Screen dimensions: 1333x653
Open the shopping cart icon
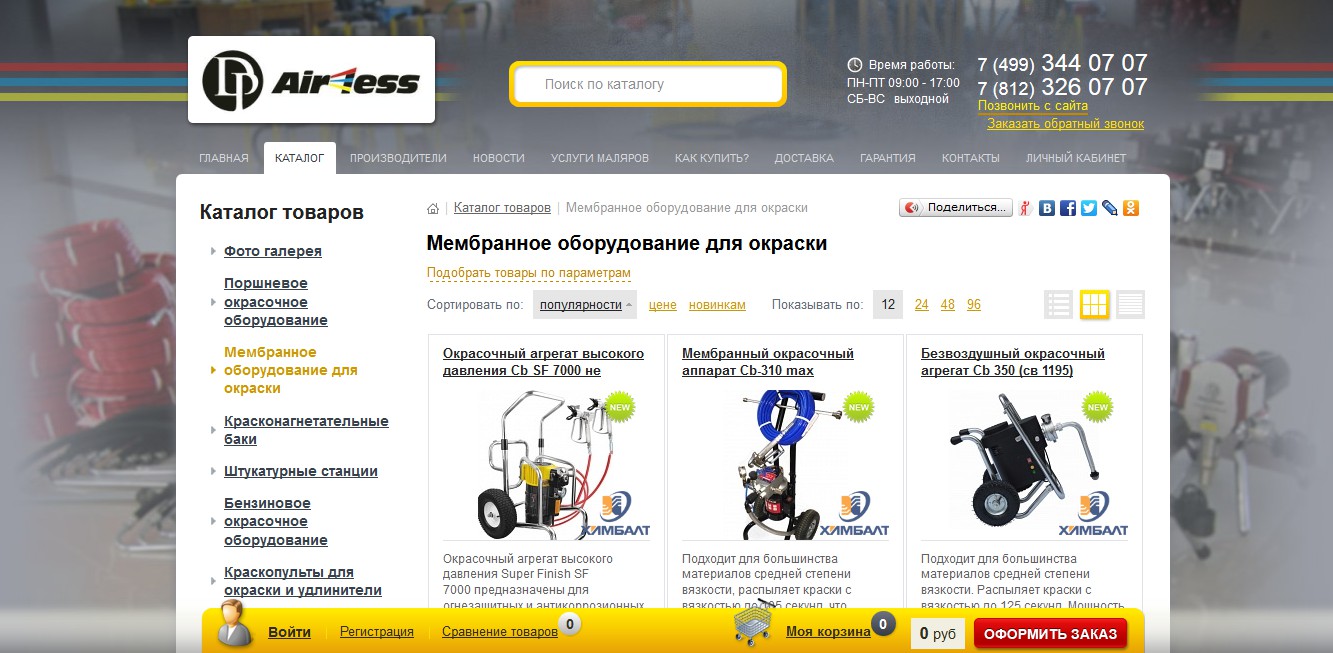pyautogui.click(x=757, y=626)
